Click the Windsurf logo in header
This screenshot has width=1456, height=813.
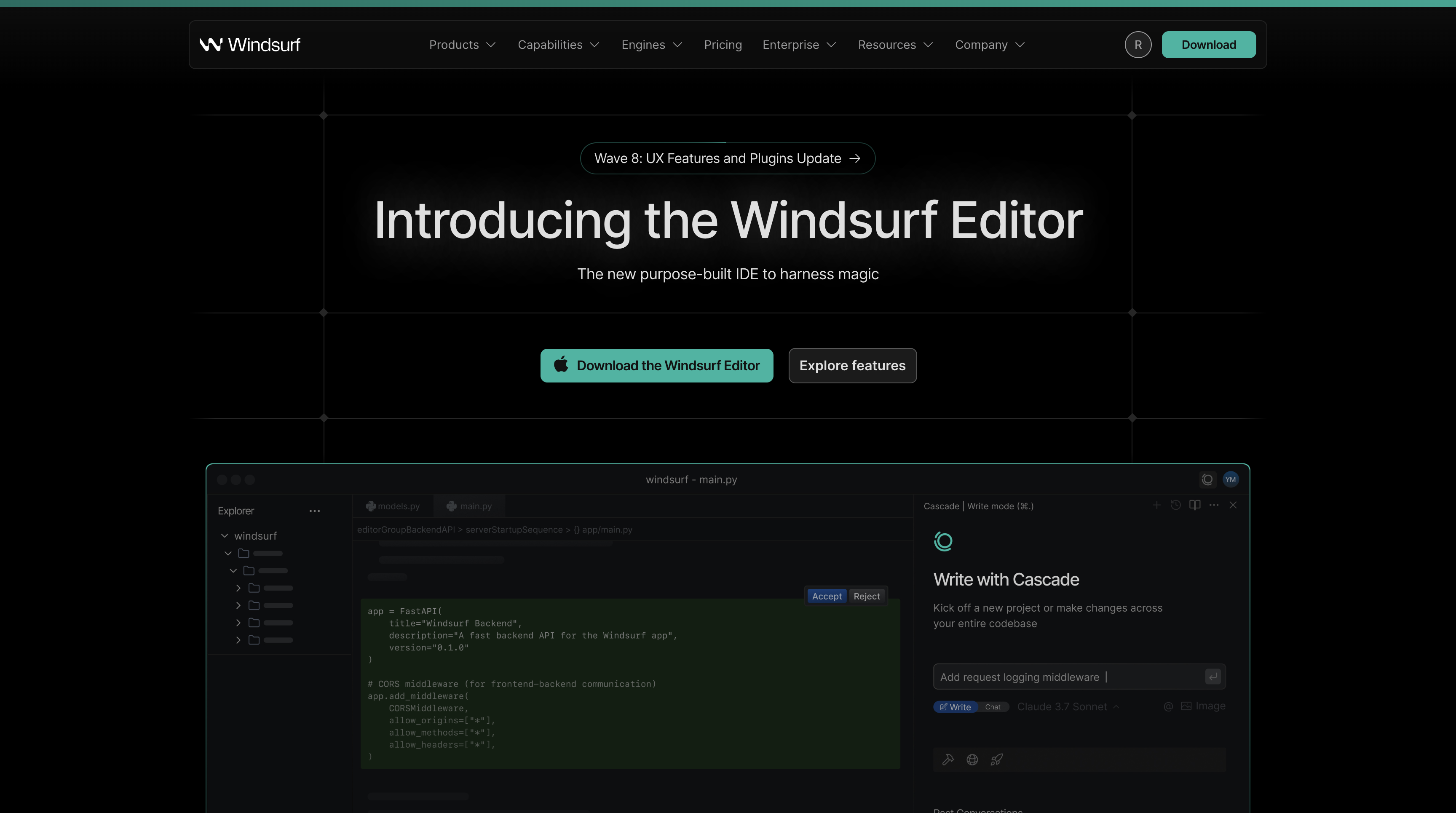(x=249, y=45)
